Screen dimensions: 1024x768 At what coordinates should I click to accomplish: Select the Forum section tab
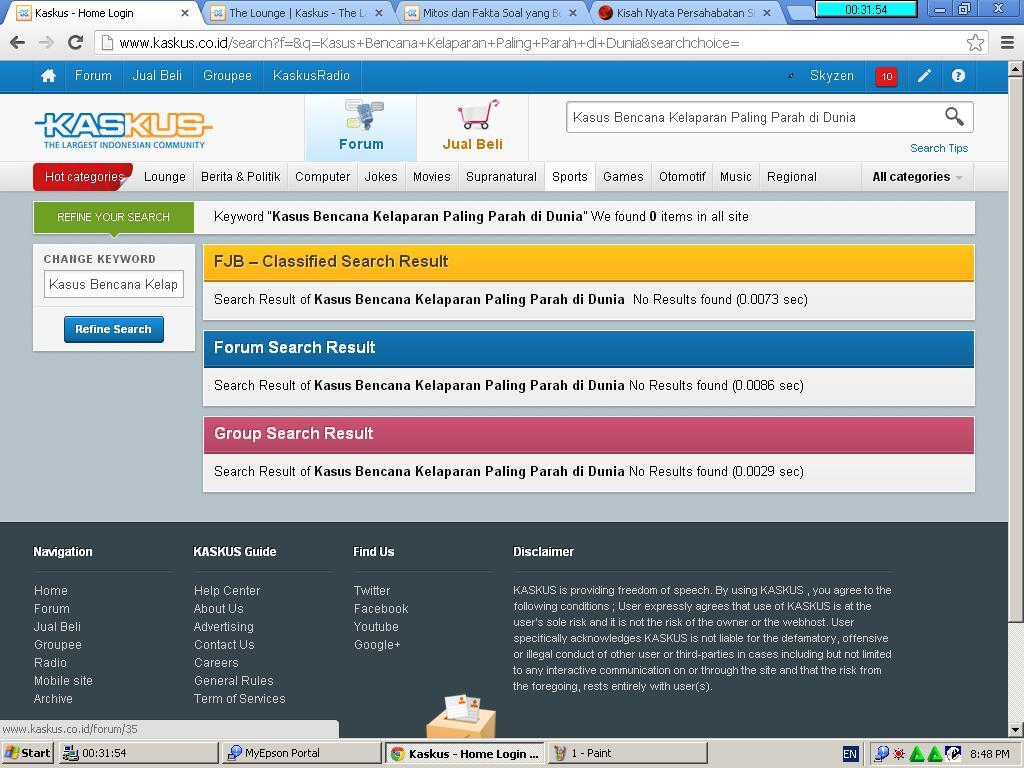[x=361, y=127]
